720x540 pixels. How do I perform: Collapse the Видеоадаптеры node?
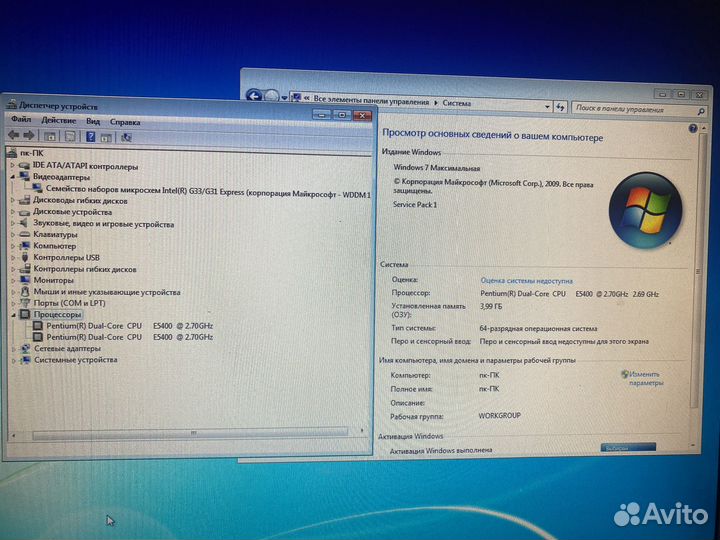click(13, 177)
